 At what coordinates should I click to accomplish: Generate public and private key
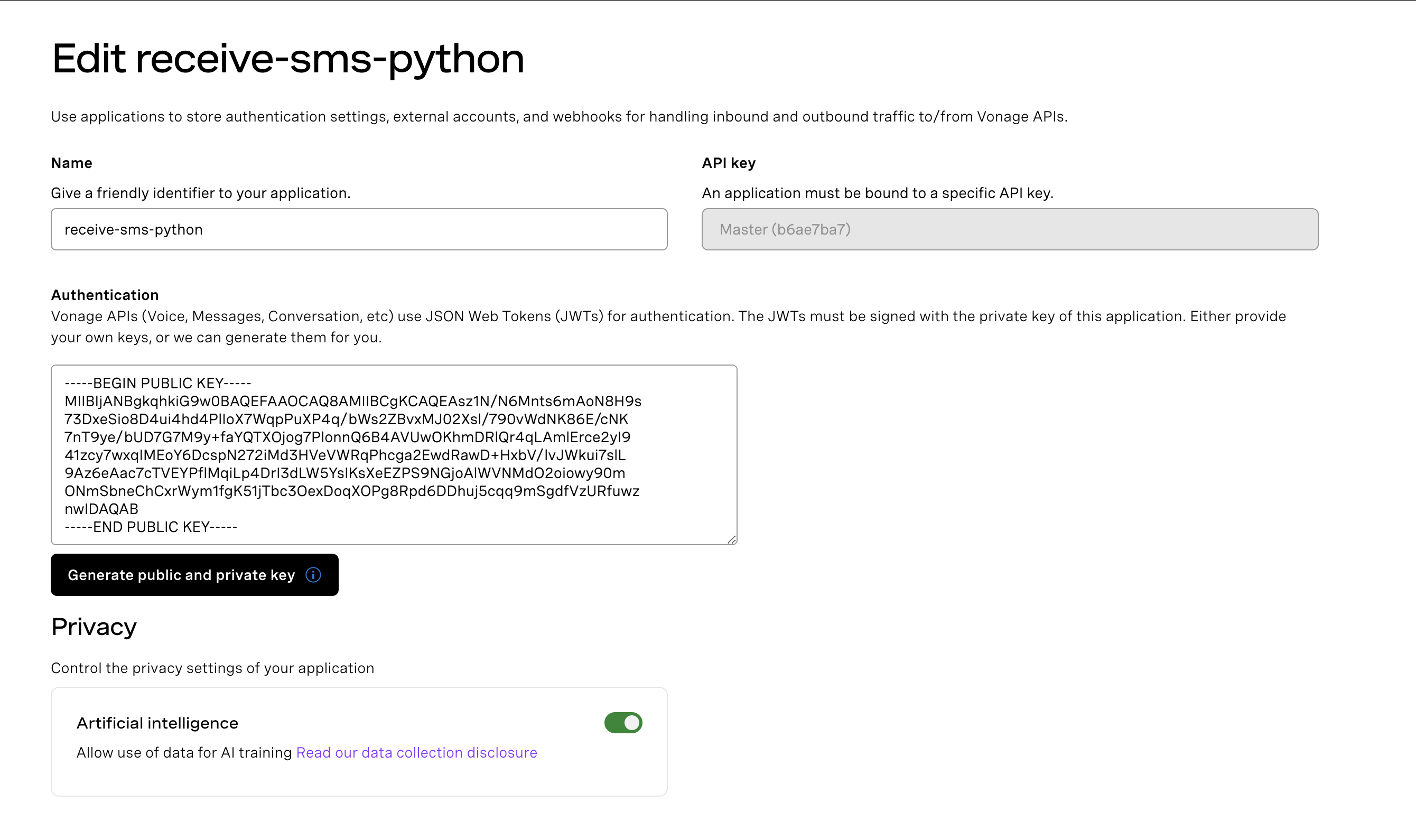(x=194, y=575)
